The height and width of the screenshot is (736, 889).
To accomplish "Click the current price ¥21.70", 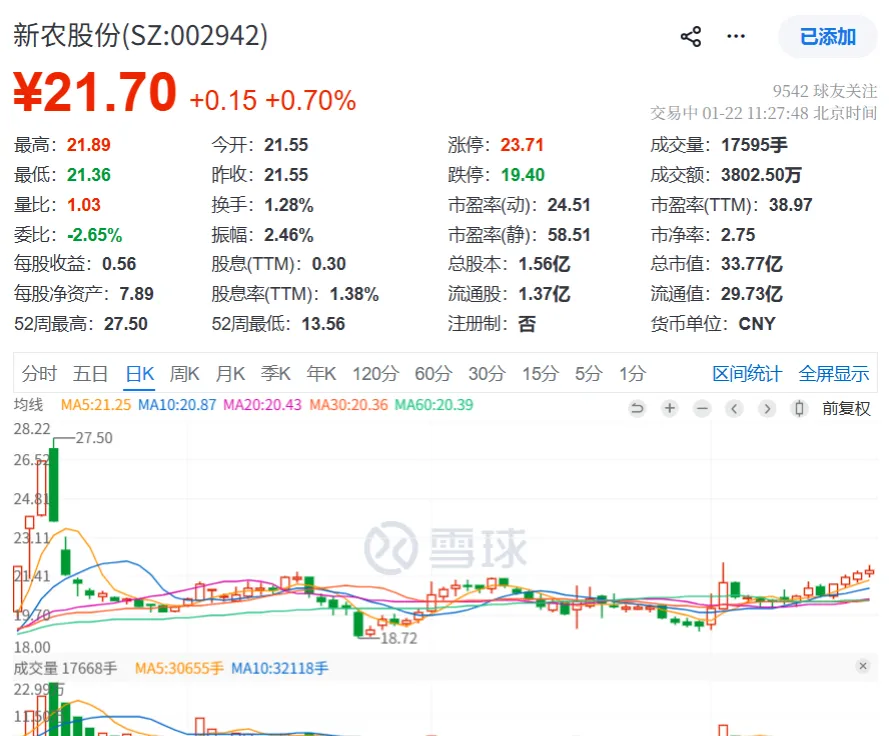I will click(x=95, y=92).
